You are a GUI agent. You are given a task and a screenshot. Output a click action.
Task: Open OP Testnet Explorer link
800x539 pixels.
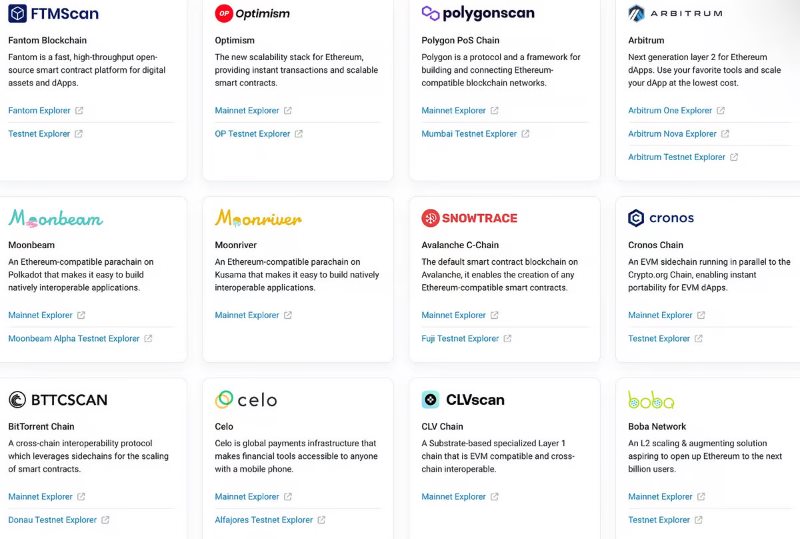(252, 134)
